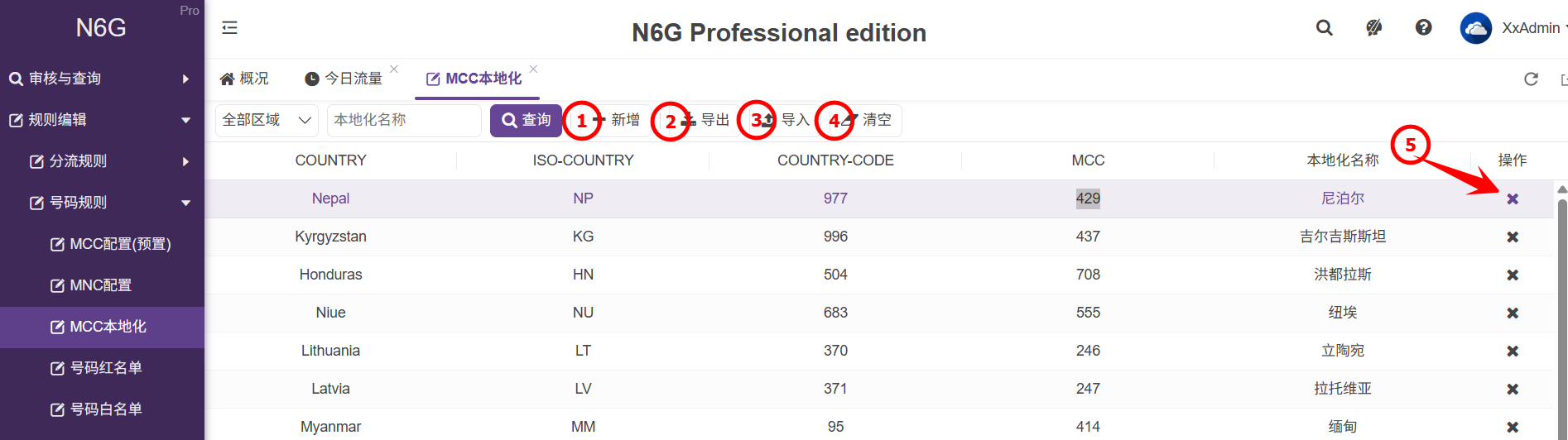Close the 今日流量 tab
This screenshot has width=1568, height=440.
pyautogui.click(x=394, y=69)
